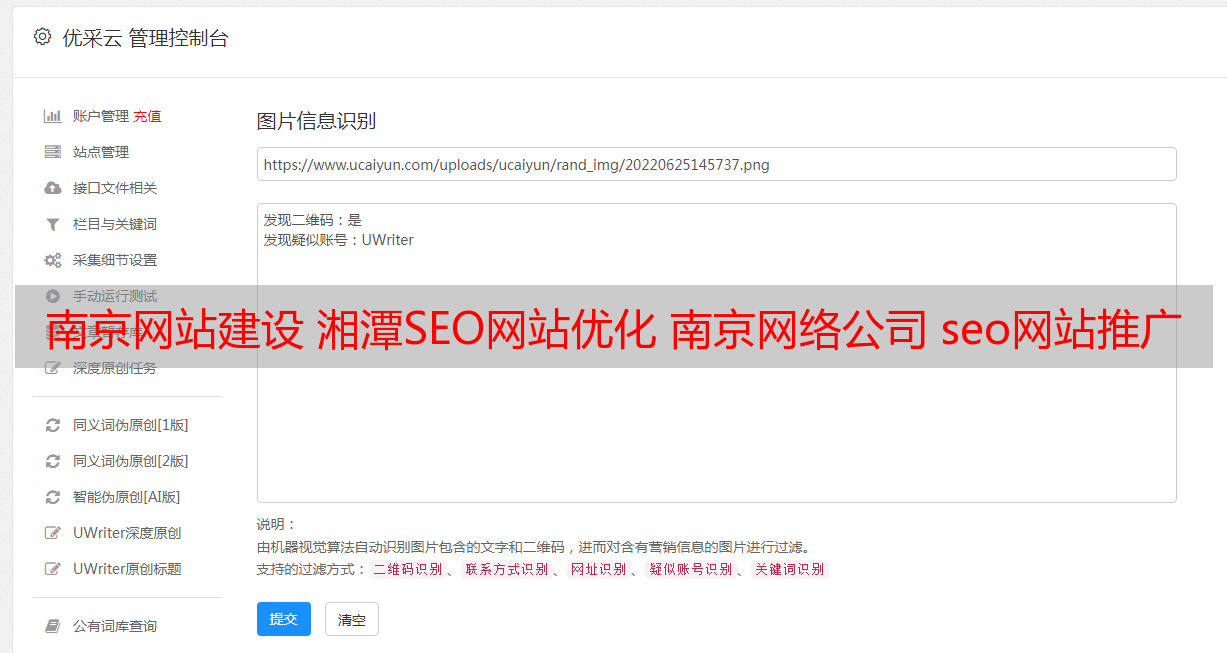
Task: Open 同义词伪原创[2版] tool
Action: (131, 461)
